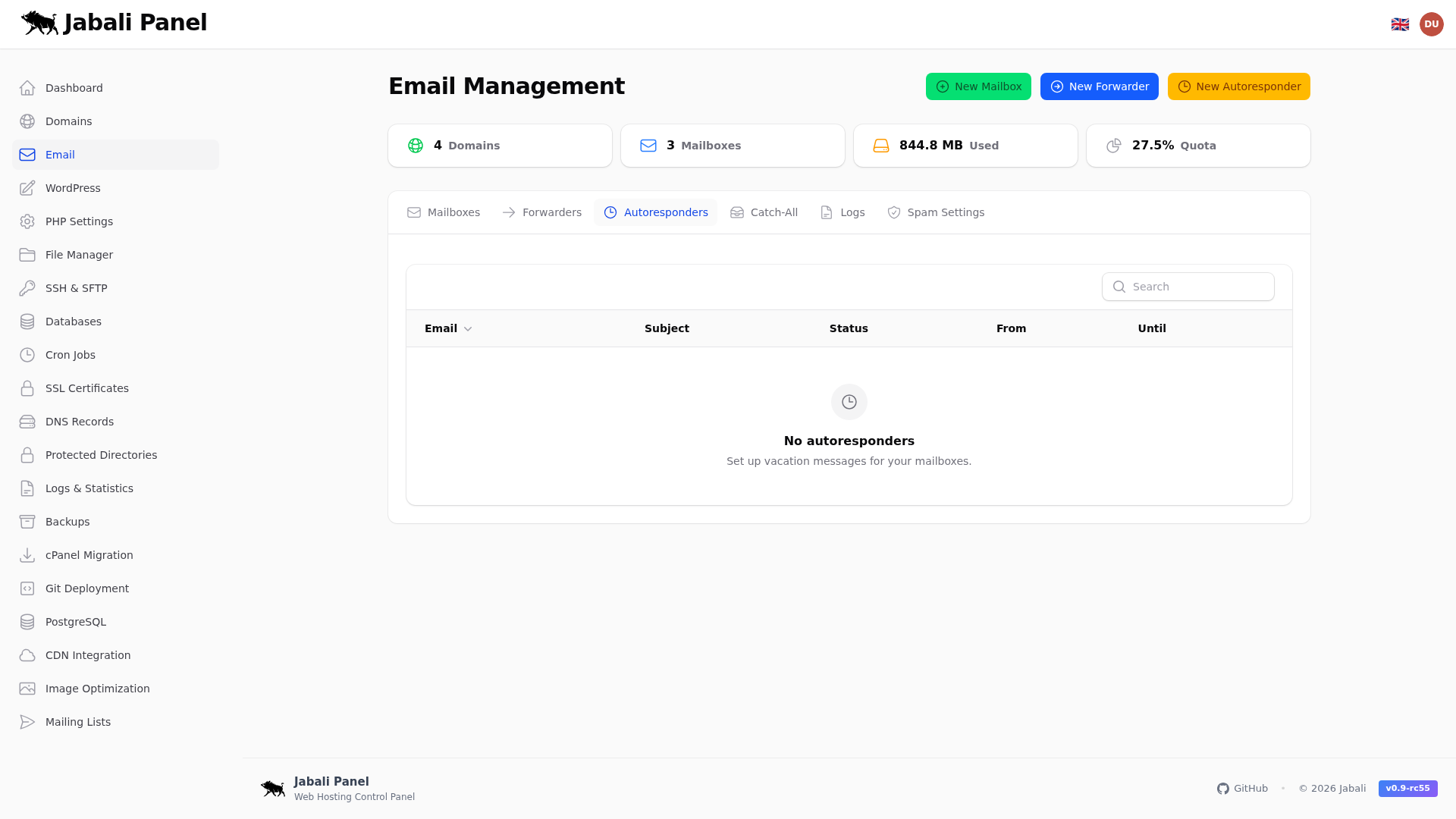Click the British flag to change language
This screenshot has width=1456, height=819.
(x=1400, y=24)
